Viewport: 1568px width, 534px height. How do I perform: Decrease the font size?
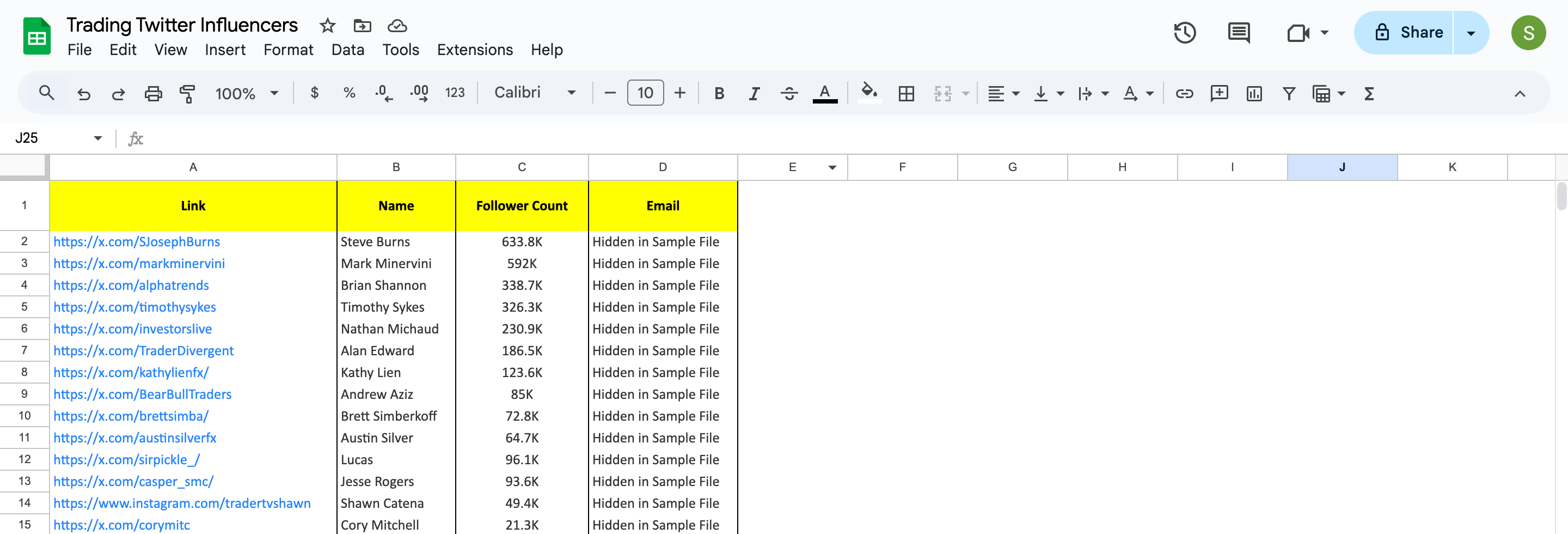pos(610,93)
